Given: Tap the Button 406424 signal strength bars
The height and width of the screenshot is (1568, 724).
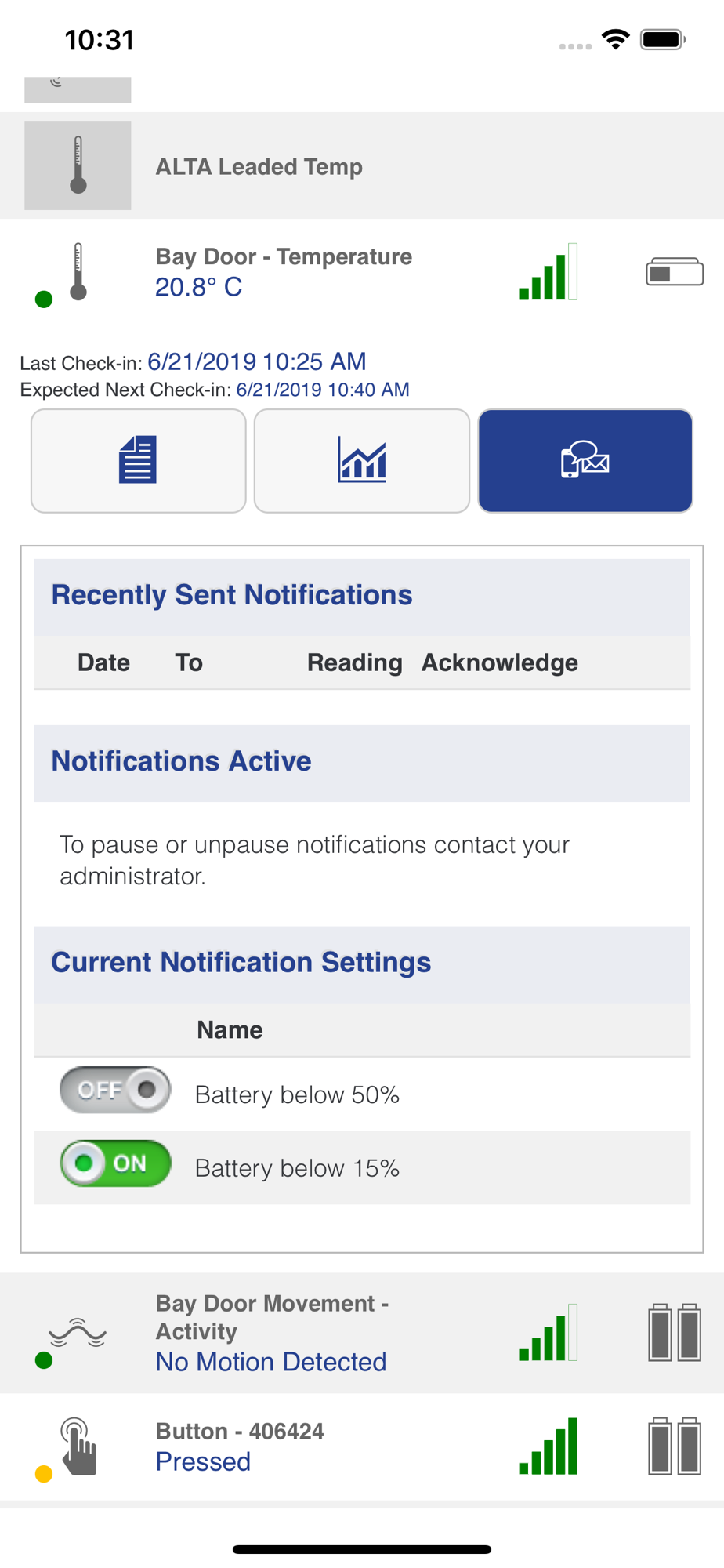Looking at the screenshot, I should 548,1446.
